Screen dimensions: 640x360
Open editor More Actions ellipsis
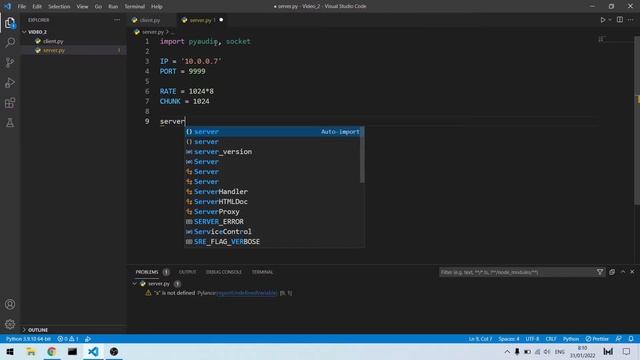point(631,20)
